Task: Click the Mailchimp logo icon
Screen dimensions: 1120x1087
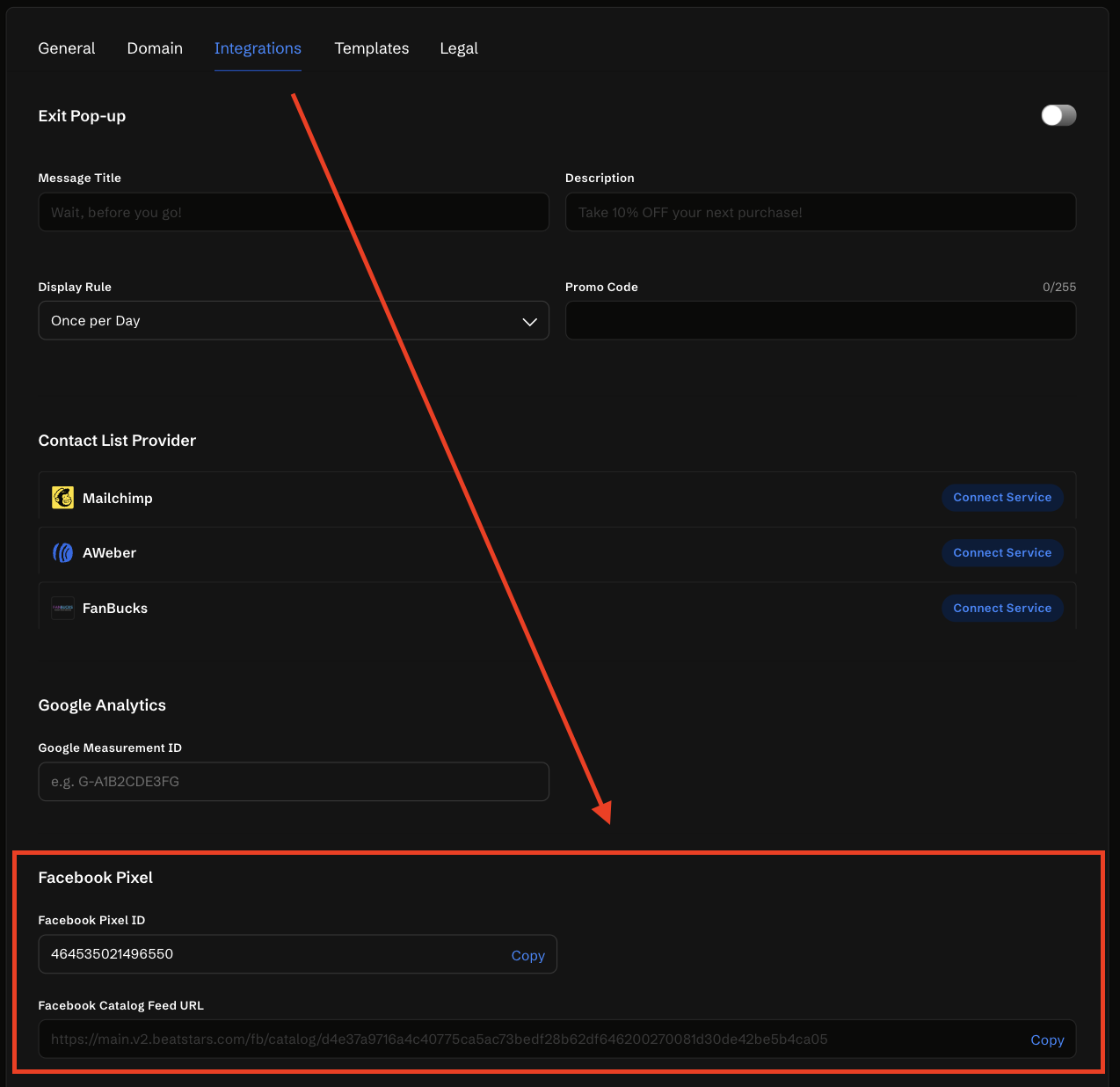Action: point(62,498)
